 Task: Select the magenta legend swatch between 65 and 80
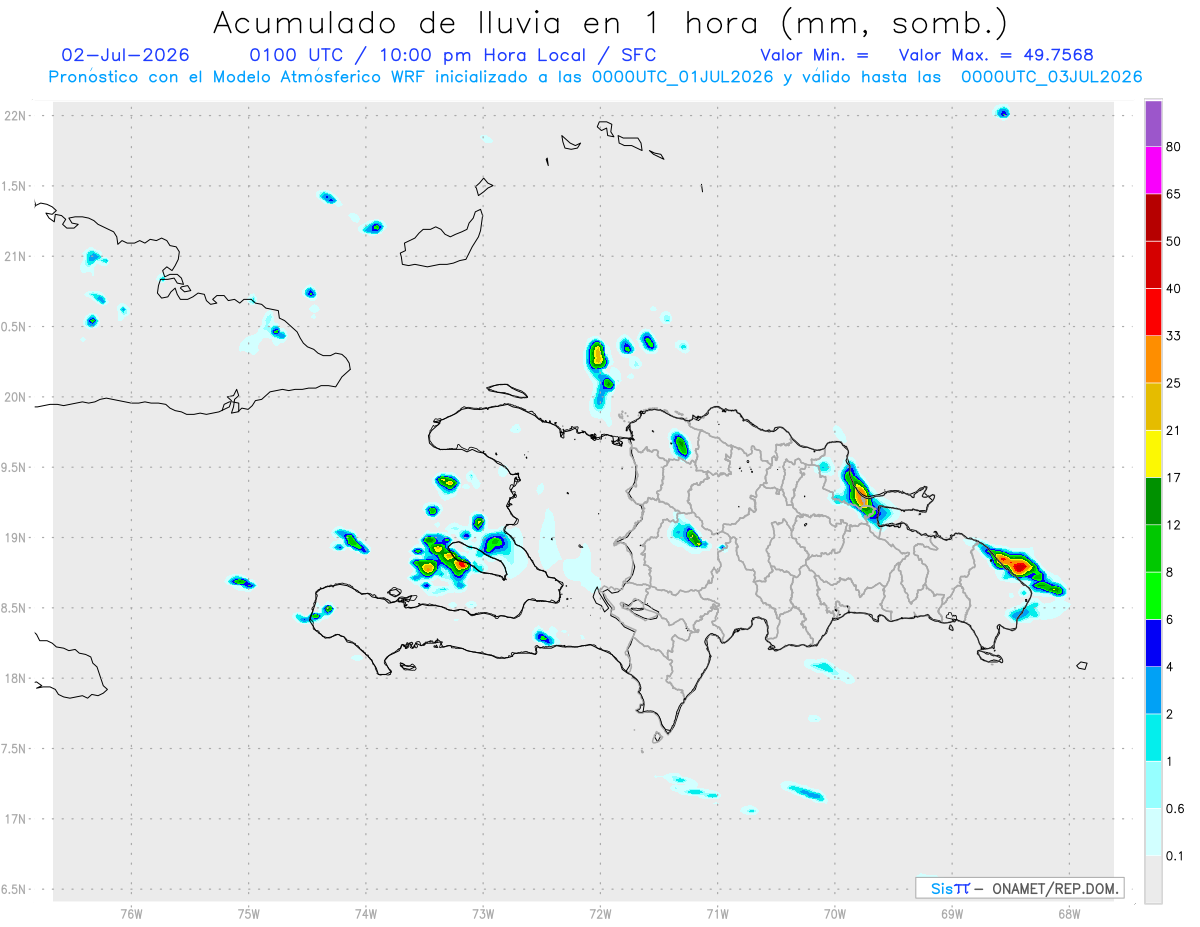[x=1153, y=171]
